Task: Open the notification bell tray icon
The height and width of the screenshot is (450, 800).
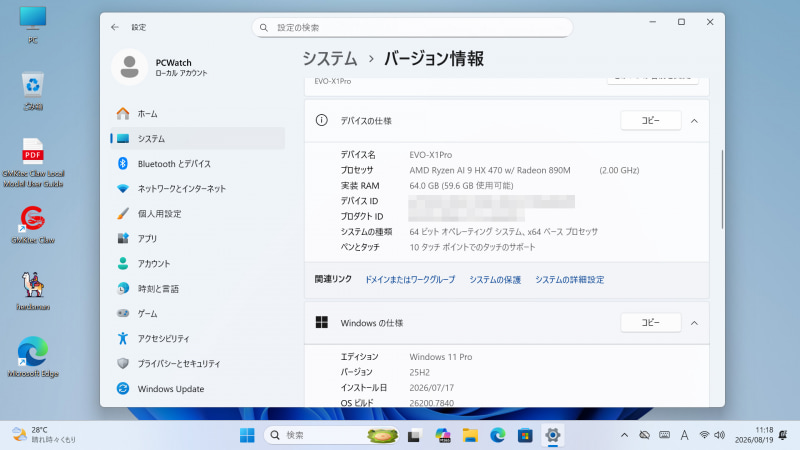Action: pyautogui.click(x=783, y=435)
